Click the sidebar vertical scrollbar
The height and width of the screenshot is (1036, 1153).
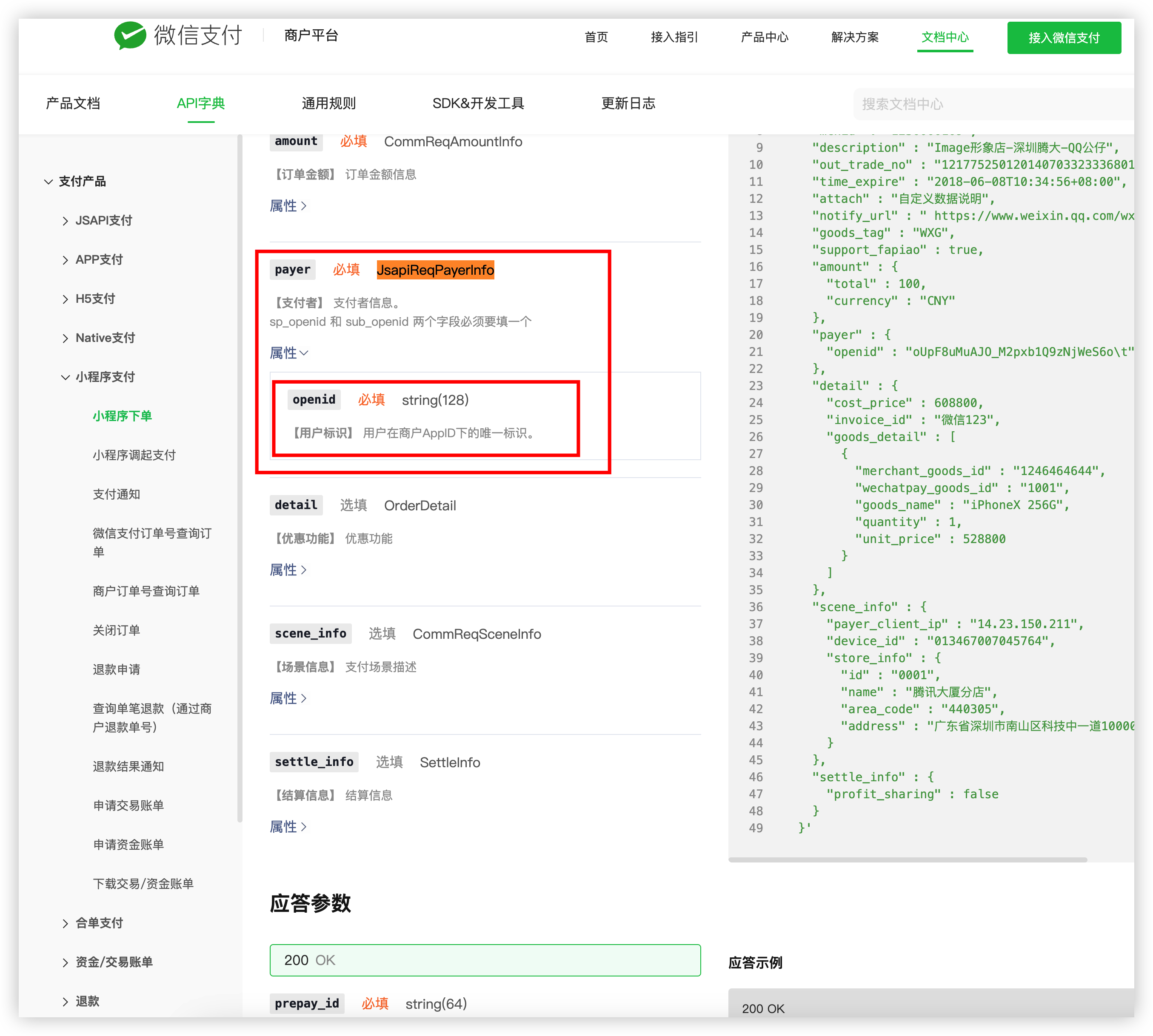pos(240,478)
